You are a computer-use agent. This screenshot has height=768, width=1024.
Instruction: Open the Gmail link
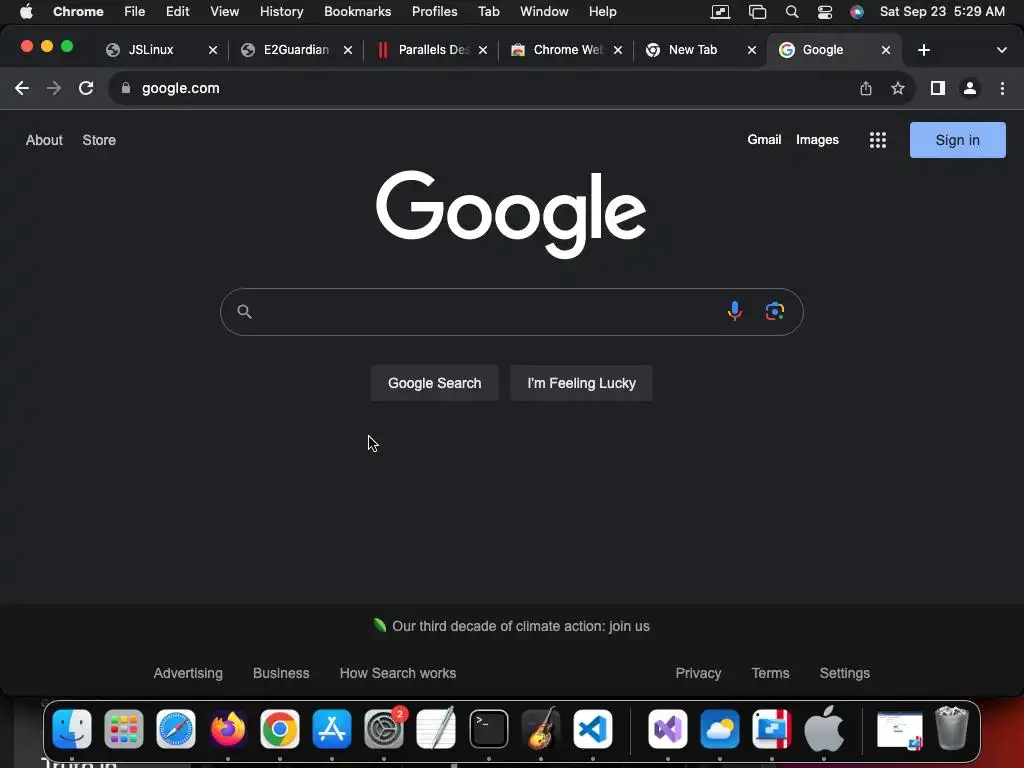764,140
